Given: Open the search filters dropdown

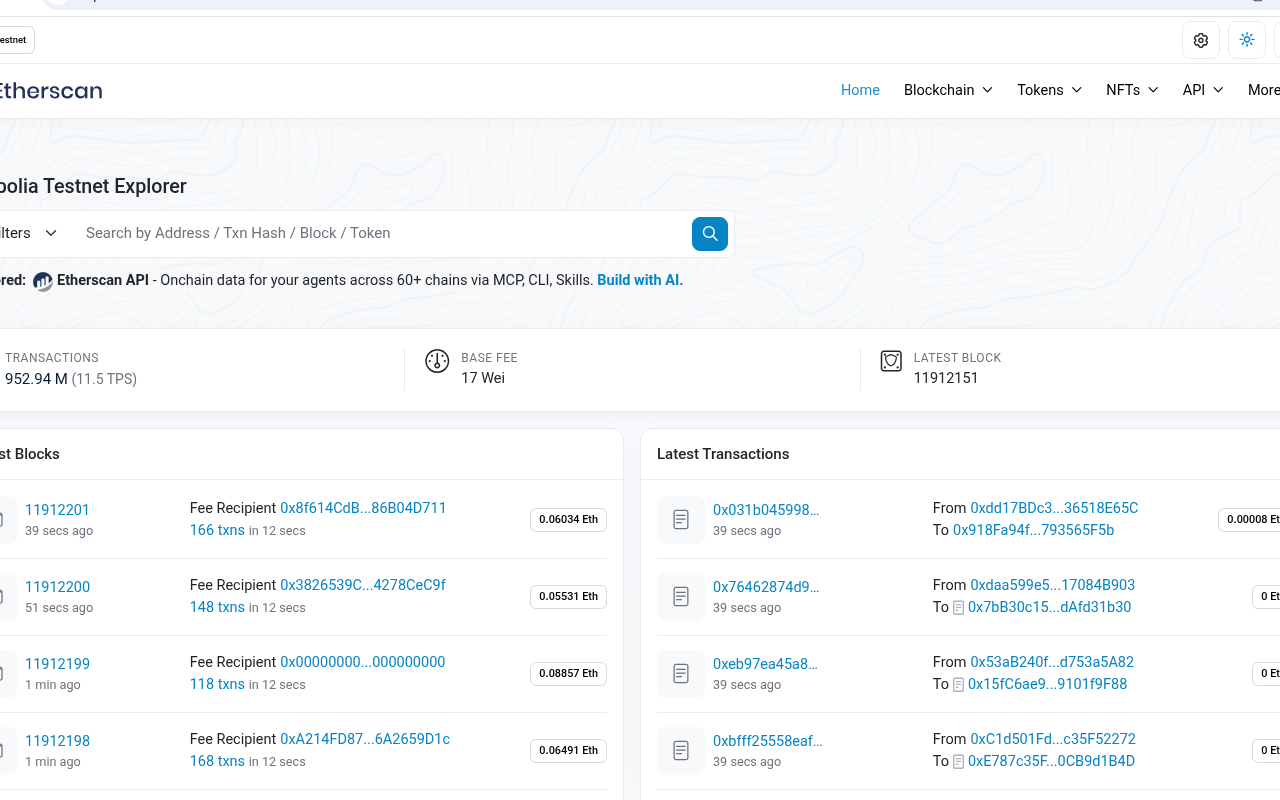Looking at the screenshot, I should [x=29, y=233].
